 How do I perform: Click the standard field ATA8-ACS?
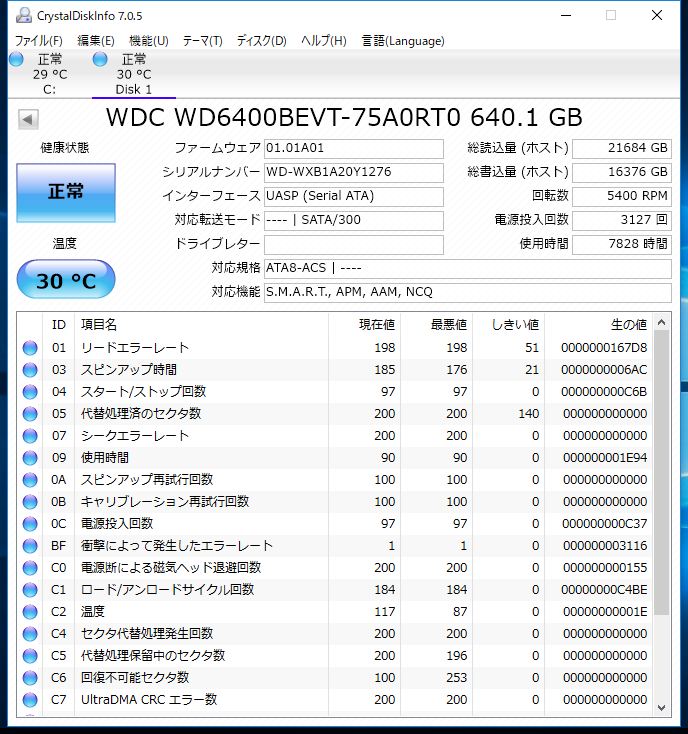click(468, 269)
